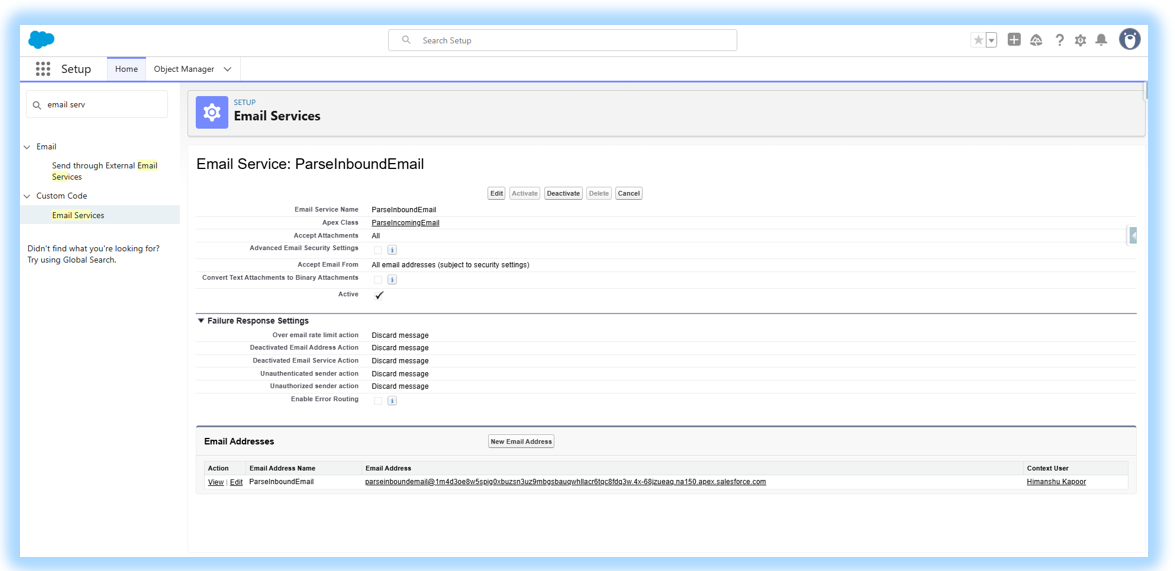
Task: Click the Quick Find box with 'email serv'
Action: pos(97,105)
